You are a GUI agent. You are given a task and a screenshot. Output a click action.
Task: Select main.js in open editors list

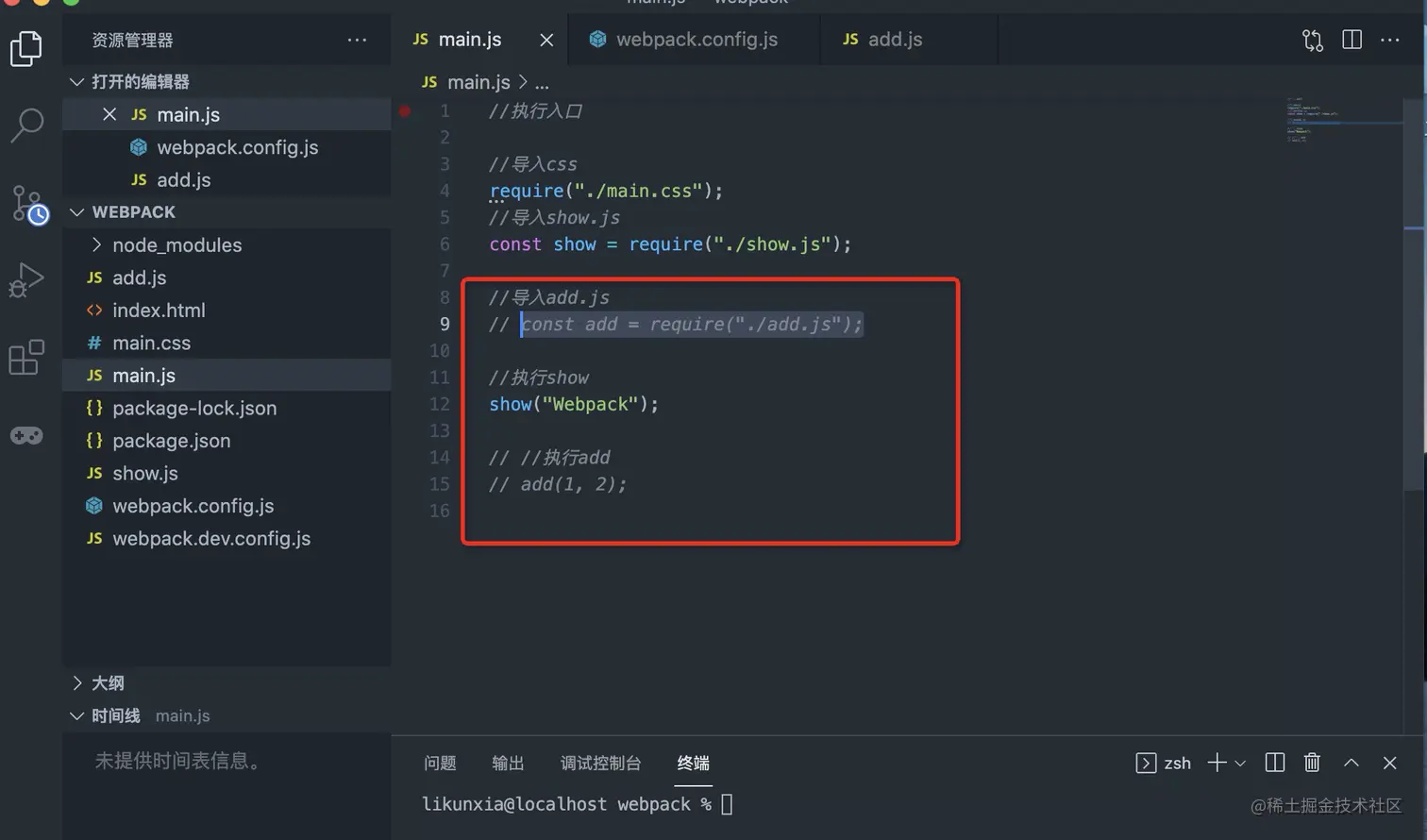[227, 114]
